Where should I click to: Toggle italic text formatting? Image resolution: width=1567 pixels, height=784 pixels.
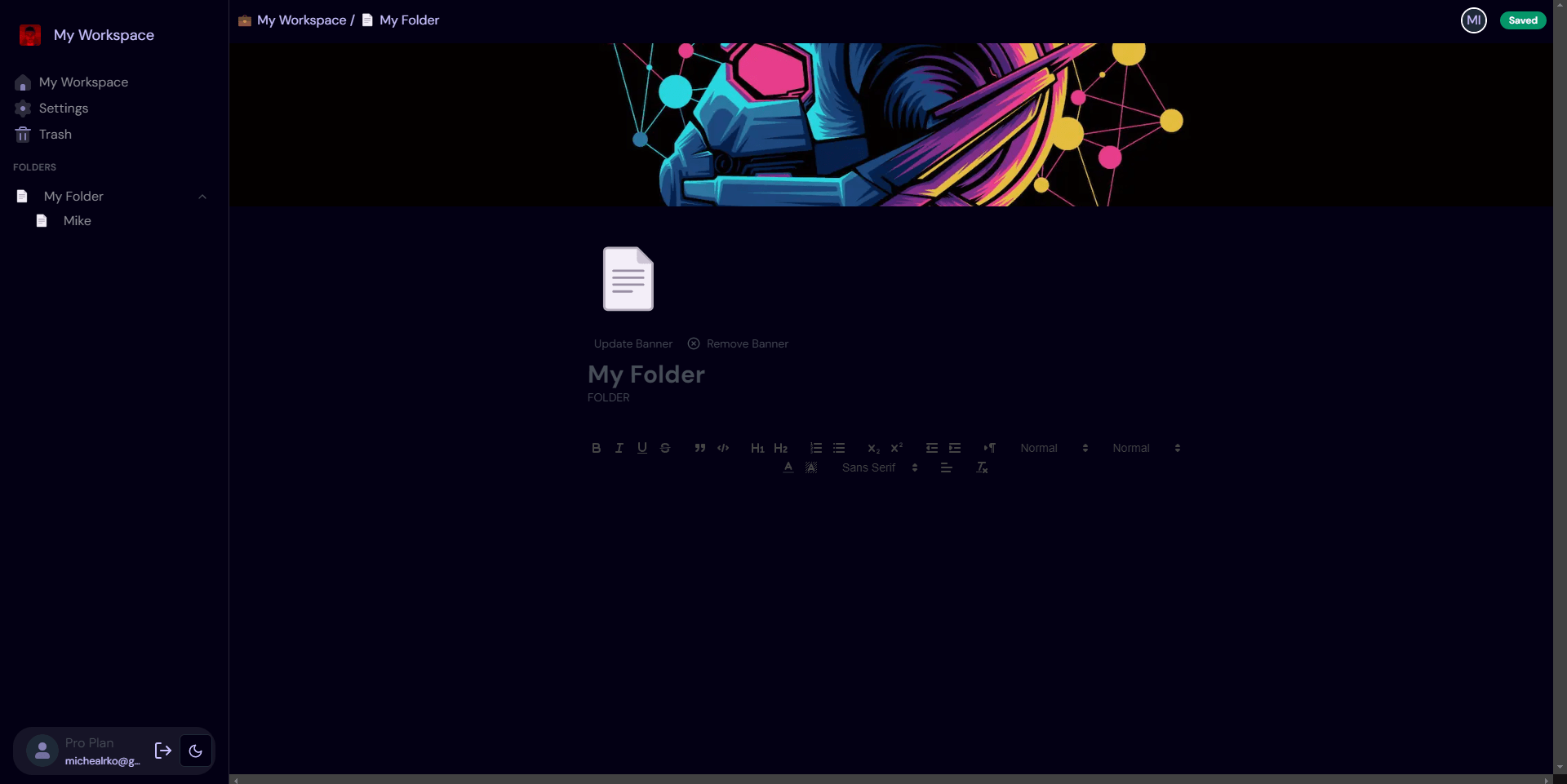point(619,448)
